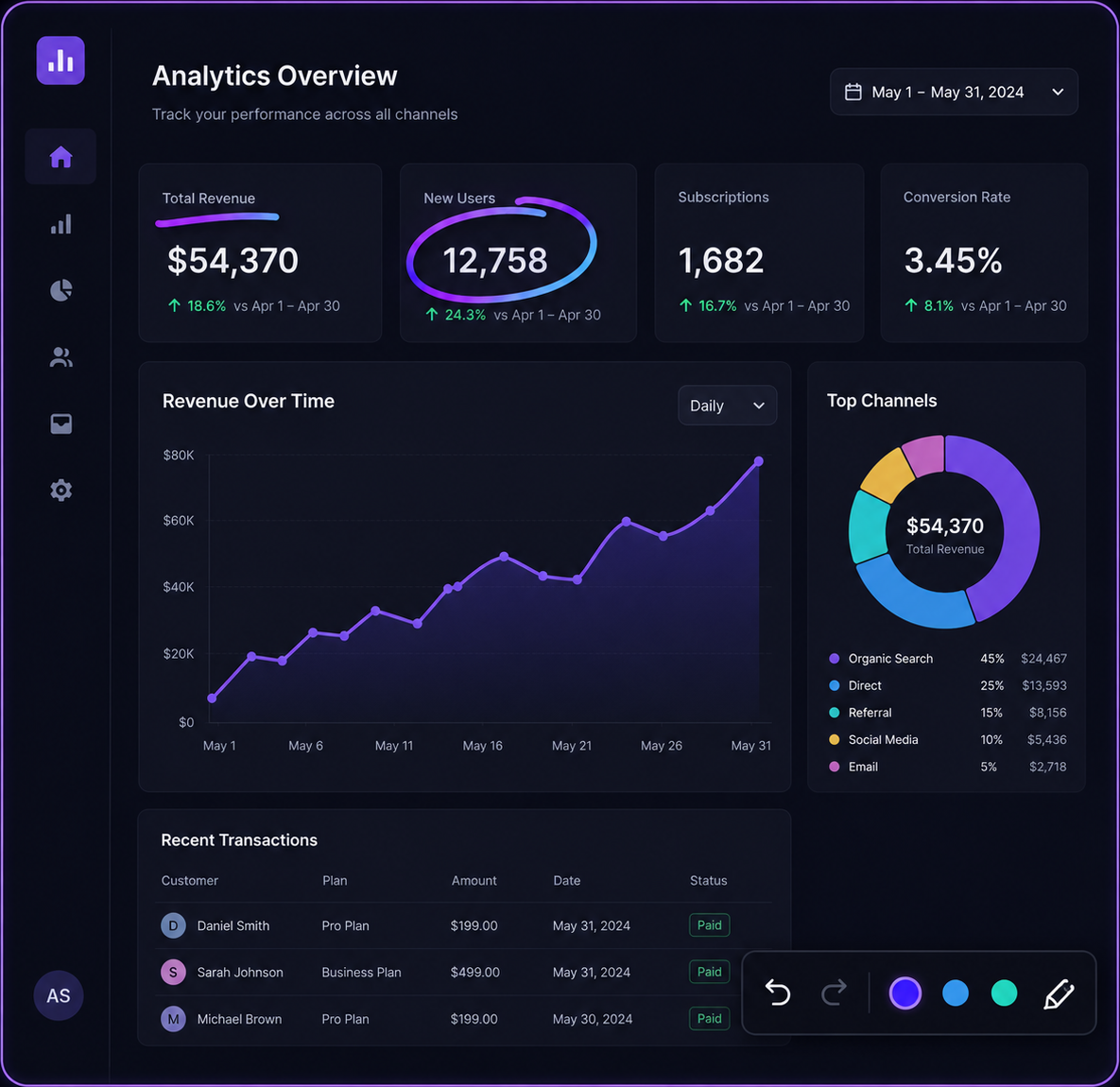Click the 18.6% revenue growth indicator

[x=198, y=305]
